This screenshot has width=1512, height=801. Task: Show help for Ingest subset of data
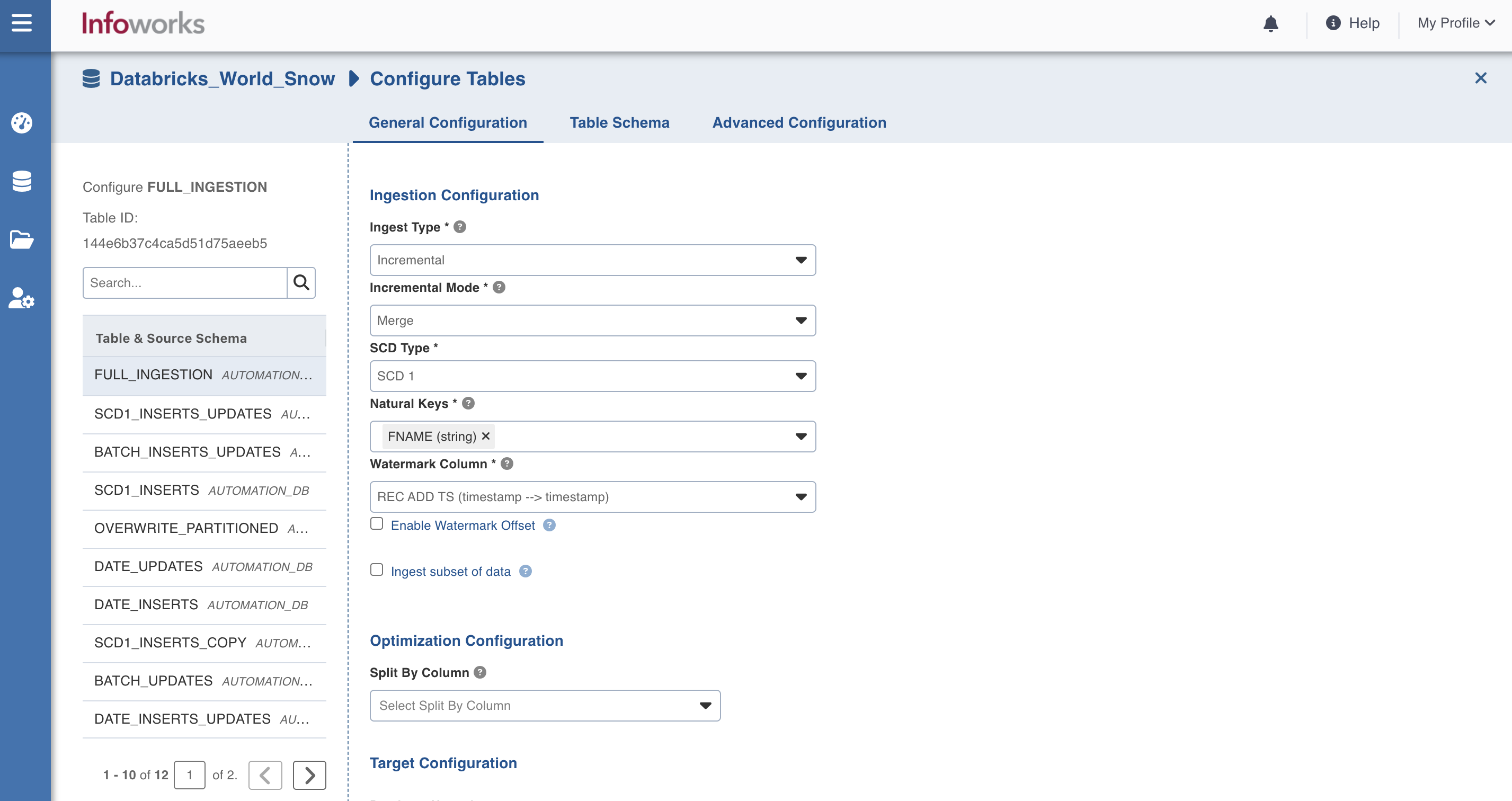pos(526,571)
